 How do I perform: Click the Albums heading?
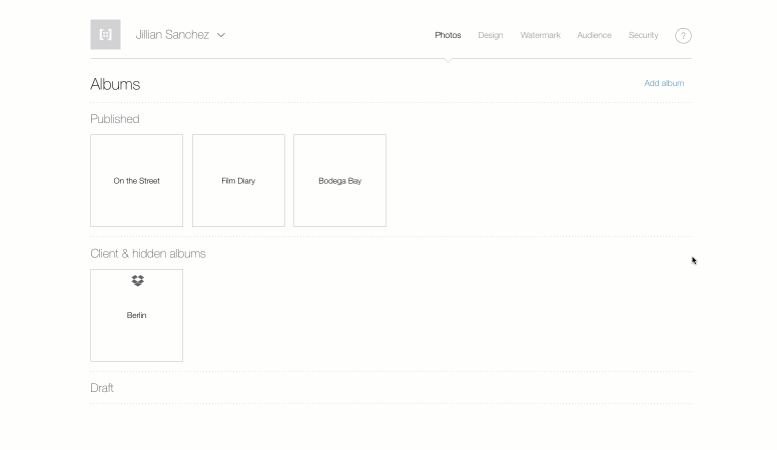click(x=115, y=84)
